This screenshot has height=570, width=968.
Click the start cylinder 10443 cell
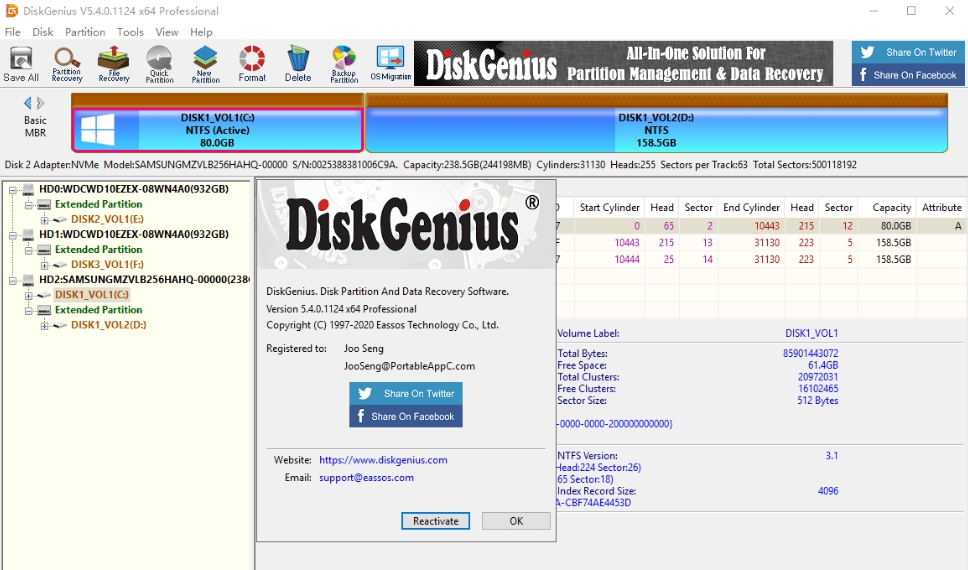click(x=627, y=243)
